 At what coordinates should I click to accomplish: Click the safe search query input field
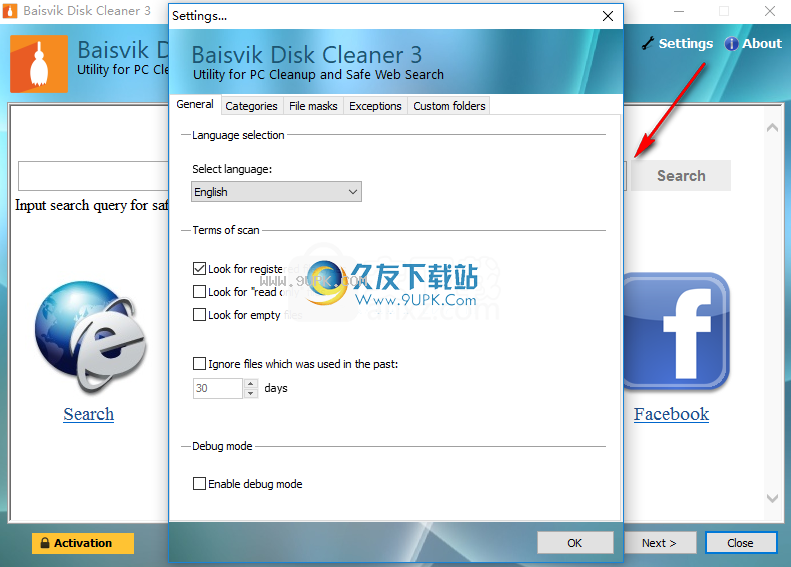[94, 176]
